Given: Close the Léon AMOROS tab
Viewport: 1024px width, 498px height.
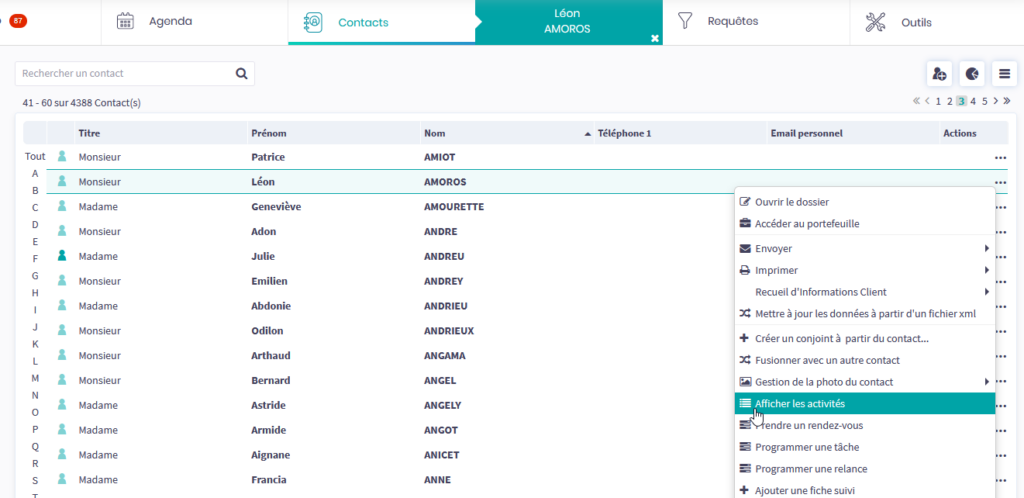Looking at the screenshot, I should [x=655, y=38].
